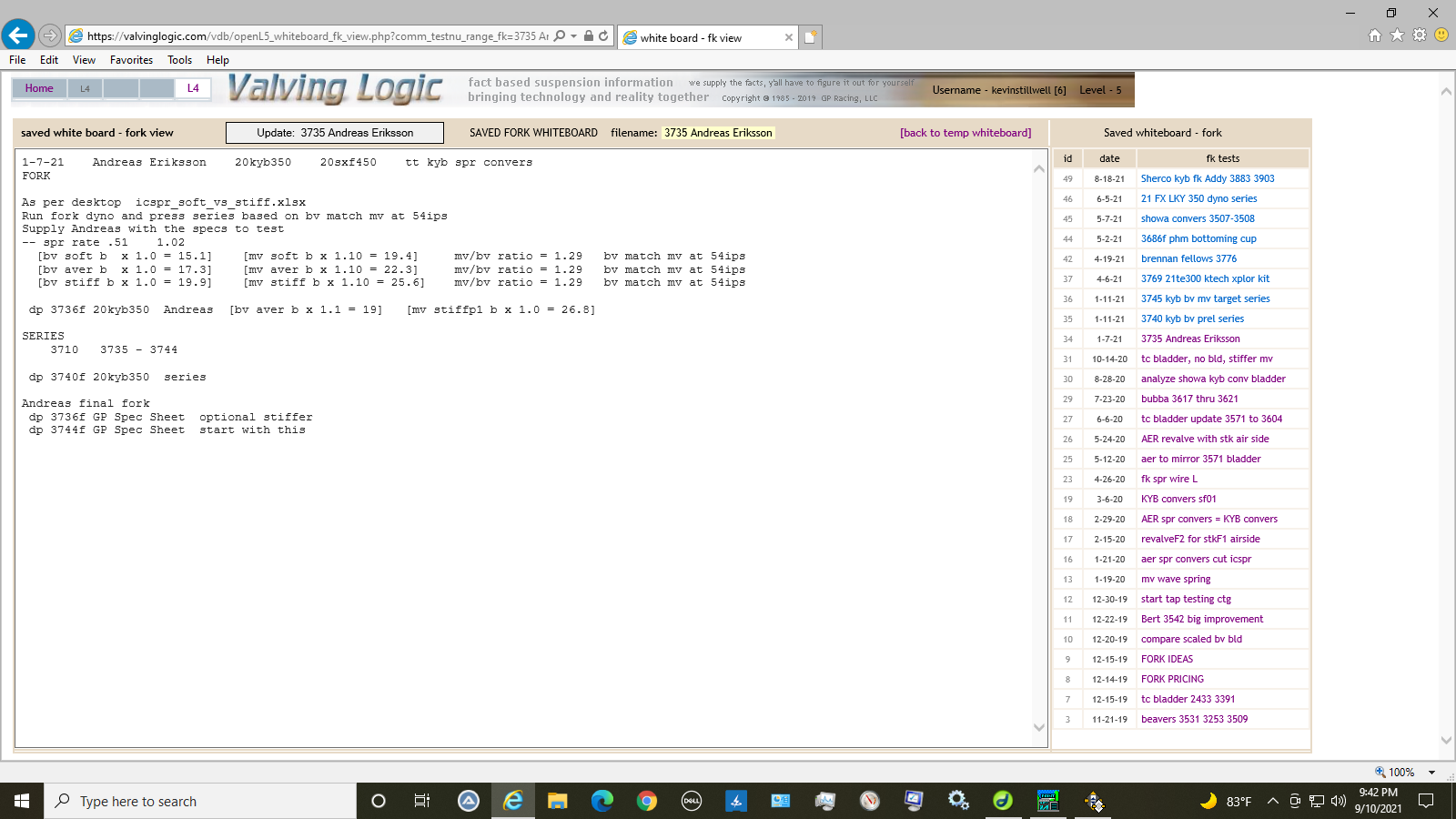Viewport: 1456px width, 819px height.
Task: Click Update 3735 Andreas Eriksson button
Action: click(335, 133)
